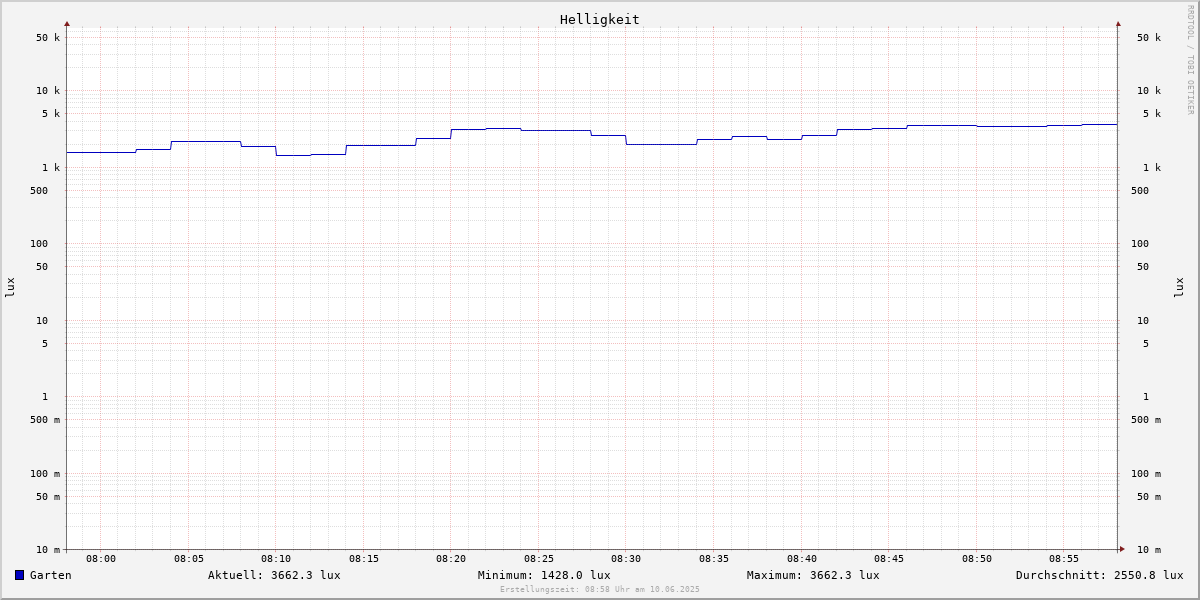Click the 1 k label on left axis
The height and width of the screenshot is (600, 1200).
51,168
